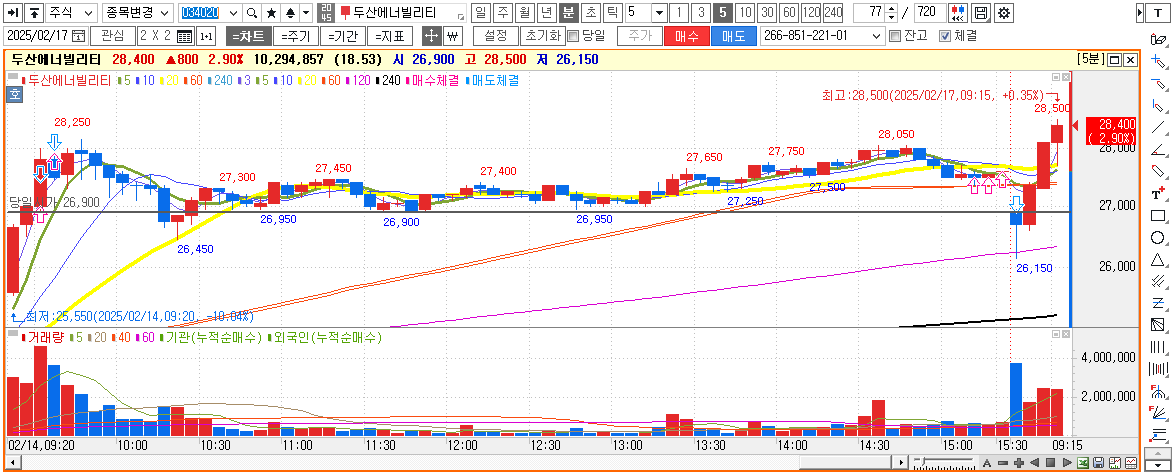Image resolution: width=1175 pixels, height=476 pixels.
Task: Open the dropdown arrow beside the bell icon
Action: click(x=306, y=13)
